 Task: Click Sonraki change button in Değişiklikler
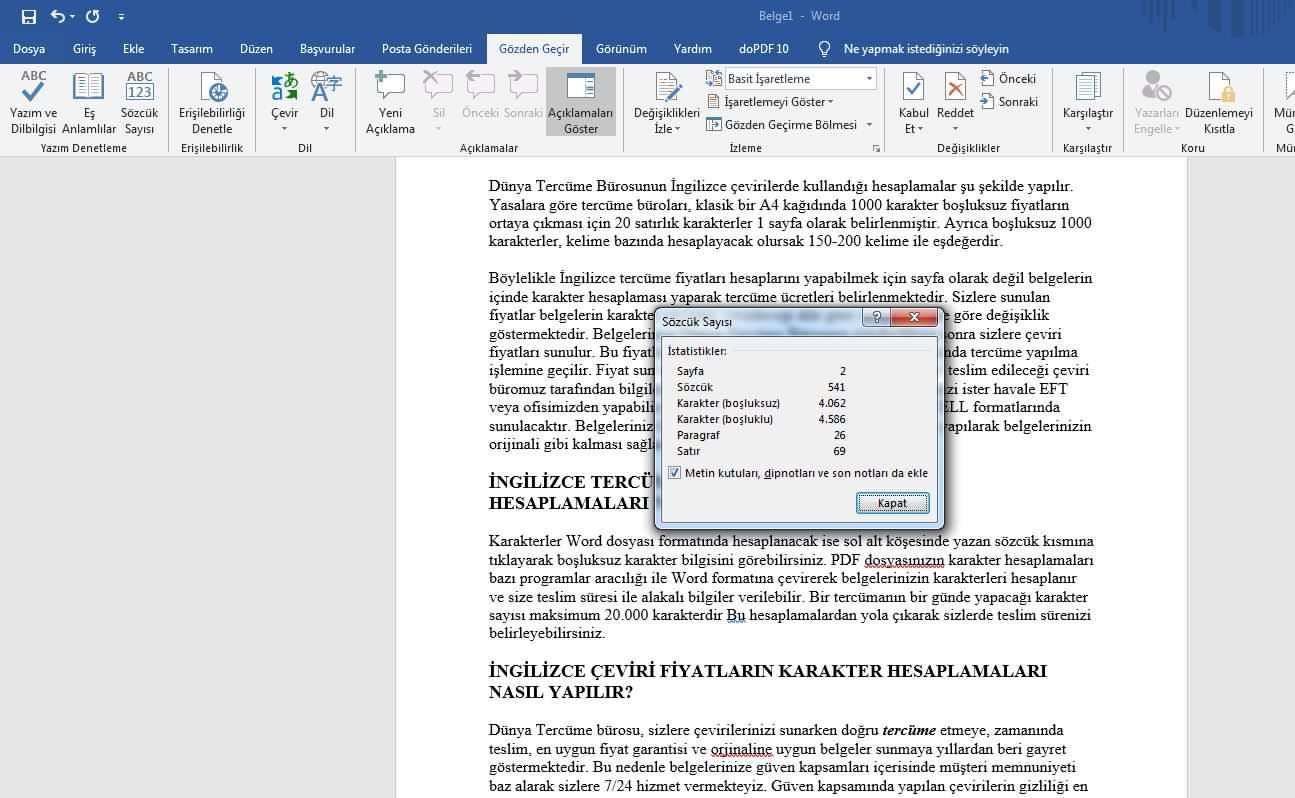tap(1009, 101)
